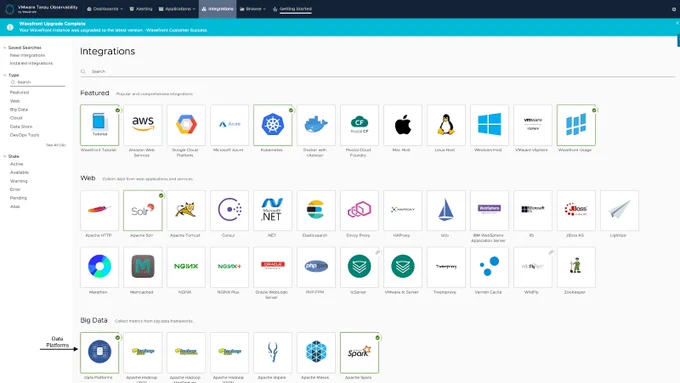
Task: Click the See All types link
Action: click(56, 145)
